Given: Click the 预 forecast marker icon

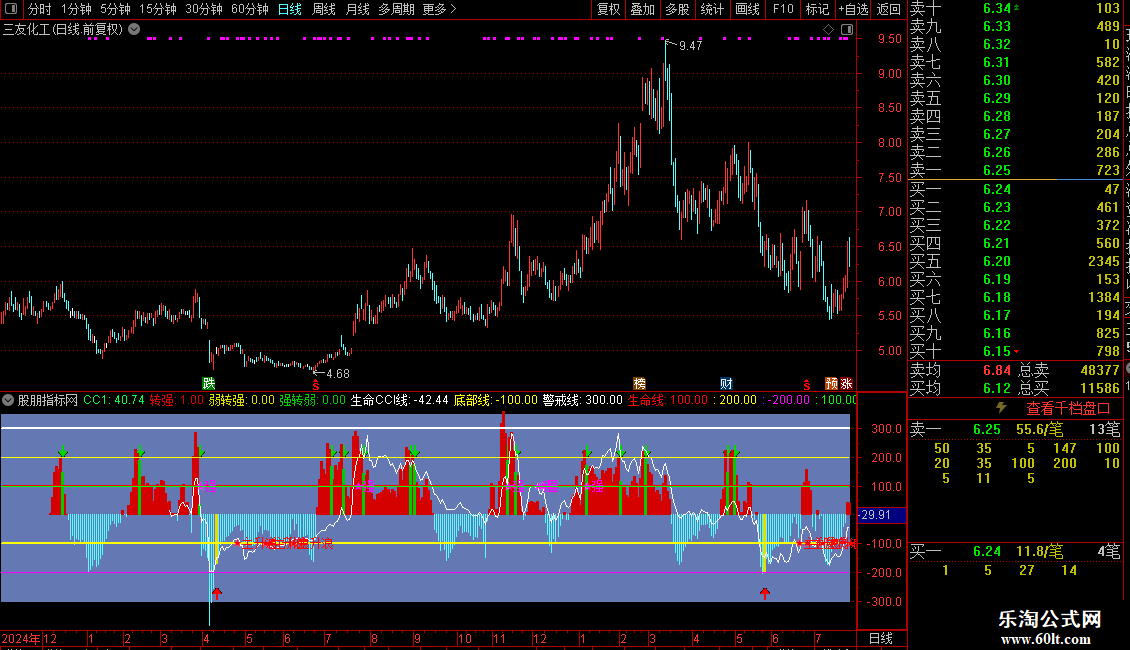Looking at the screenshot, I should (832, 383).
